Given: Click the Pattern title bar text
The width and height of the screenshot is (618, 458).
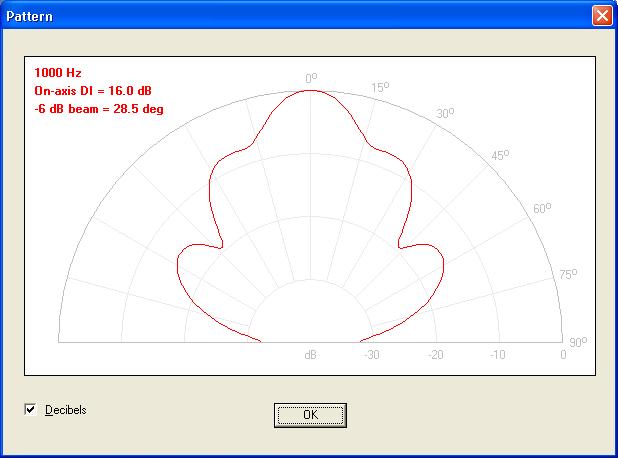Looking at the screenshot, I should [x=30, y=17].
